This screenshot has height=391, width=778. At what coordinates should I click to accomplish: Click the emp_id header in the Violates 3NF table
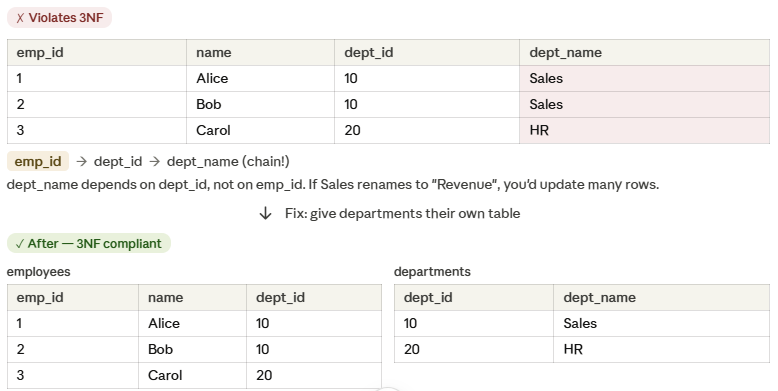coord(97,53)
